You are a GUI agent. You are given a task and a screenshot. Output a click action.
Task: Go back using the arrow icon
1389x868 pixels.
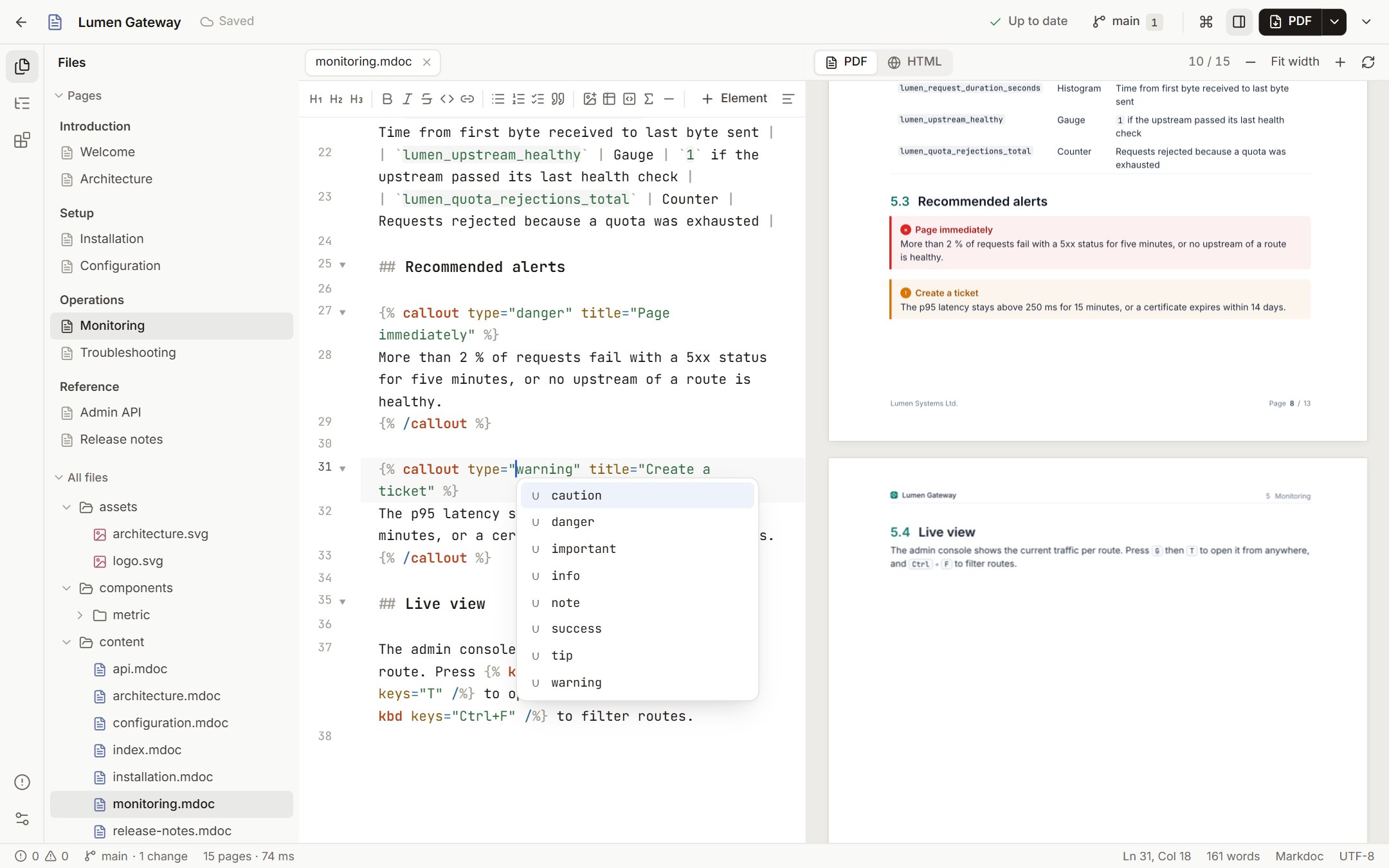[x=21, y=22]
